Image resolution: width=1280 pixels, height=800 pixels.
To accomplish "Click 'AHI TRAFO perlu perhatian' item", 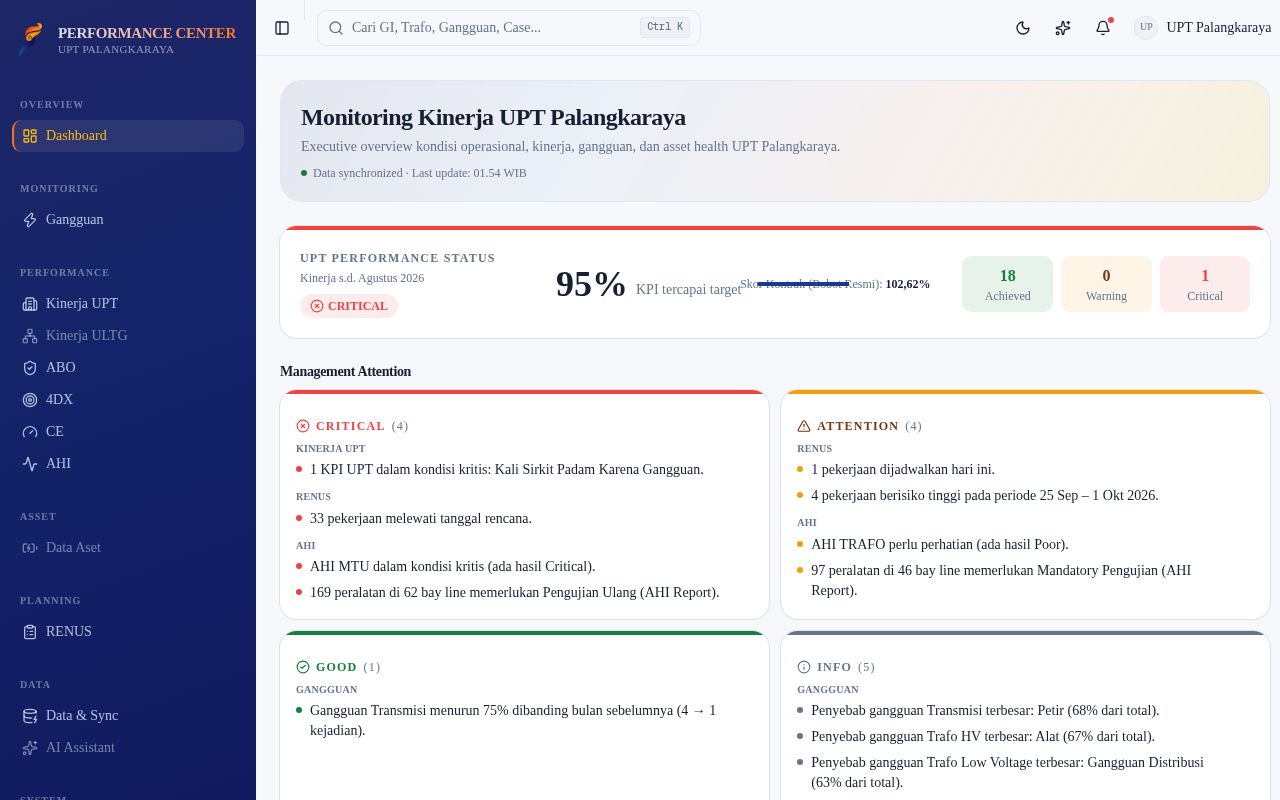I will tap(940, 544).
